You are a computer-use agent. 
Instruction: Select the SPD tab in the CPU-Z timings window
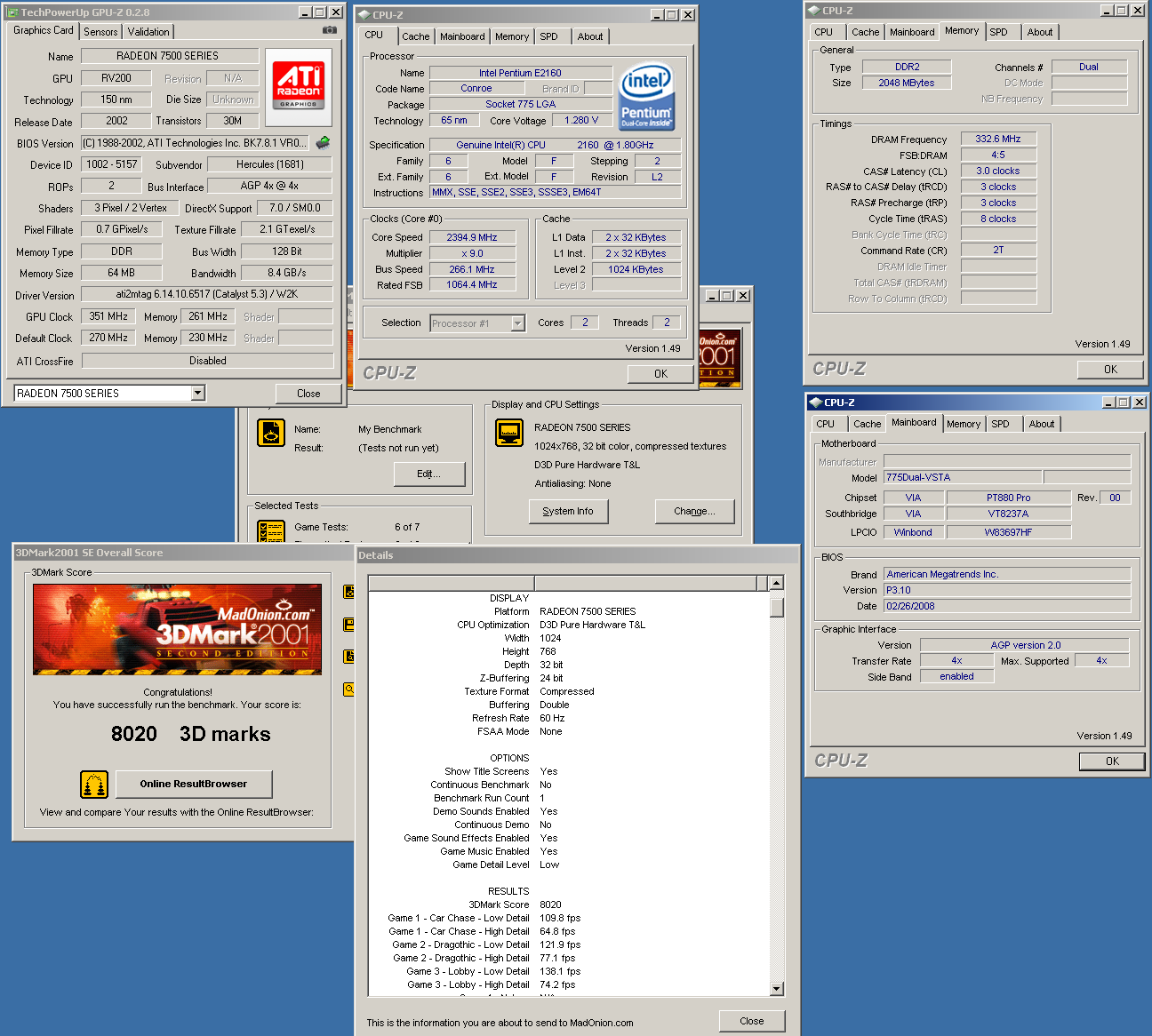click(x=999, y=32)
